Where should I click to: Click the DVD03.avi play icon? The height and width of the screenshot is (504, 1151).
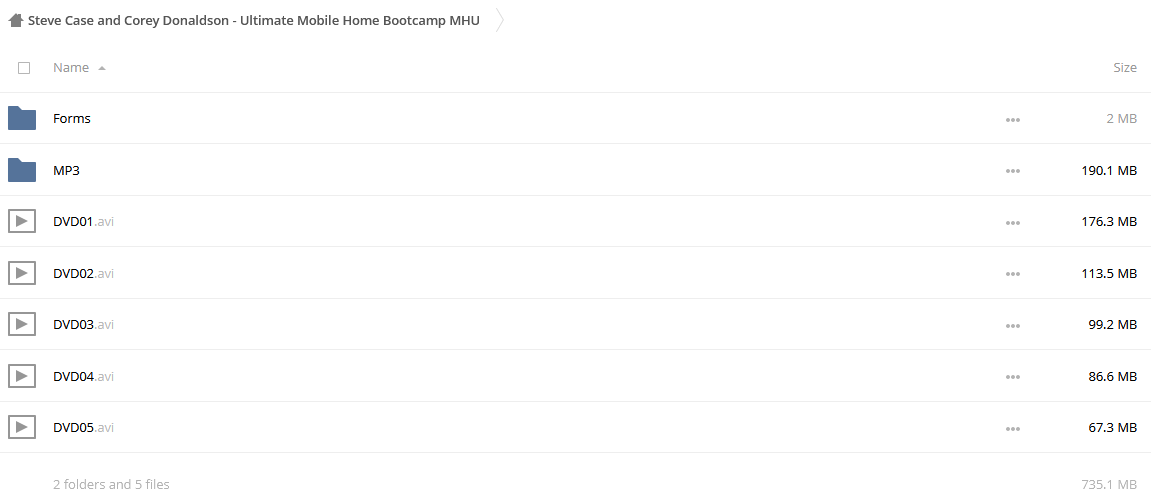[22, 324]
